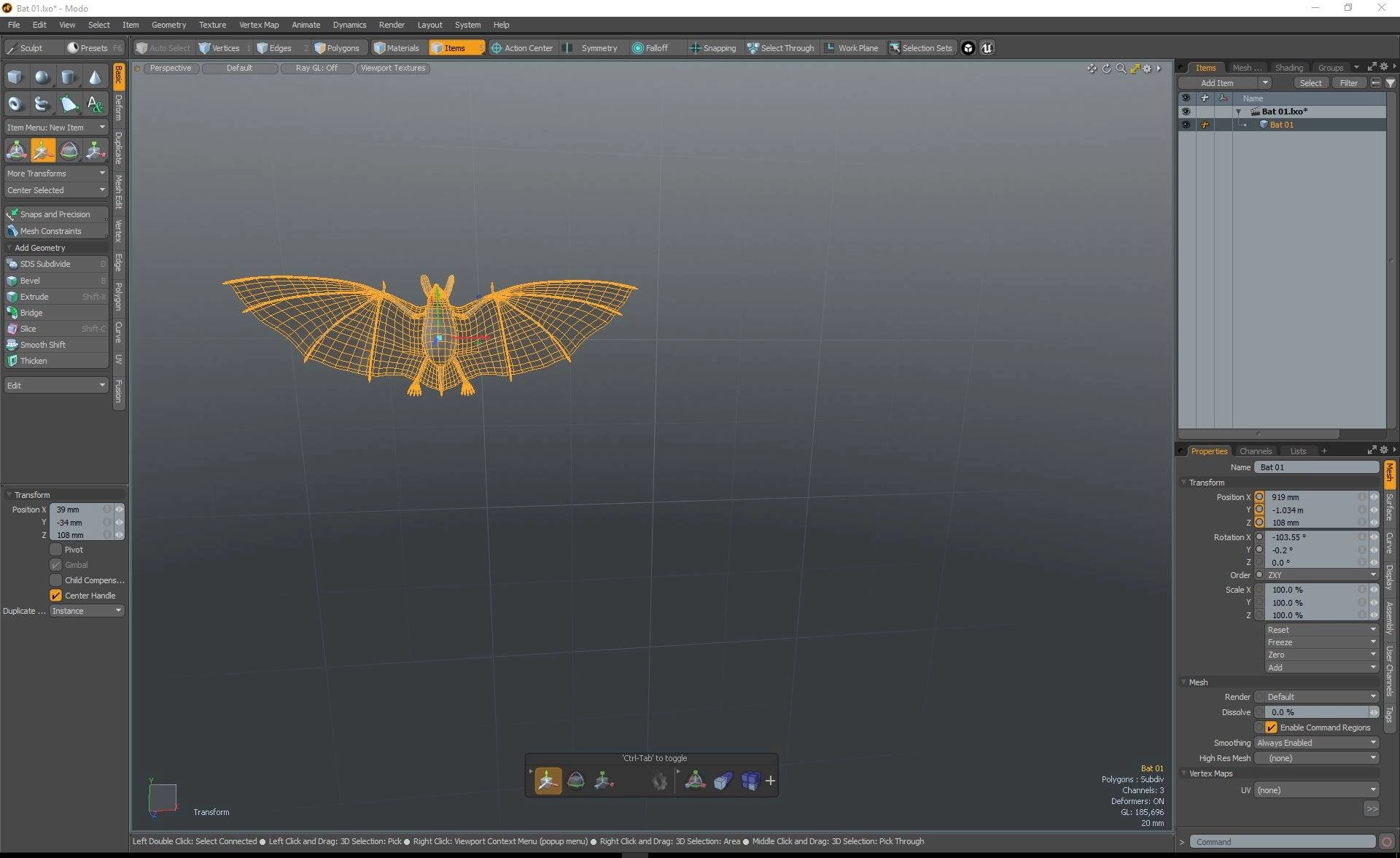Click the Bevel tool button
The width and height of the screenshot is (1400, 858).
tap(56, 281)
